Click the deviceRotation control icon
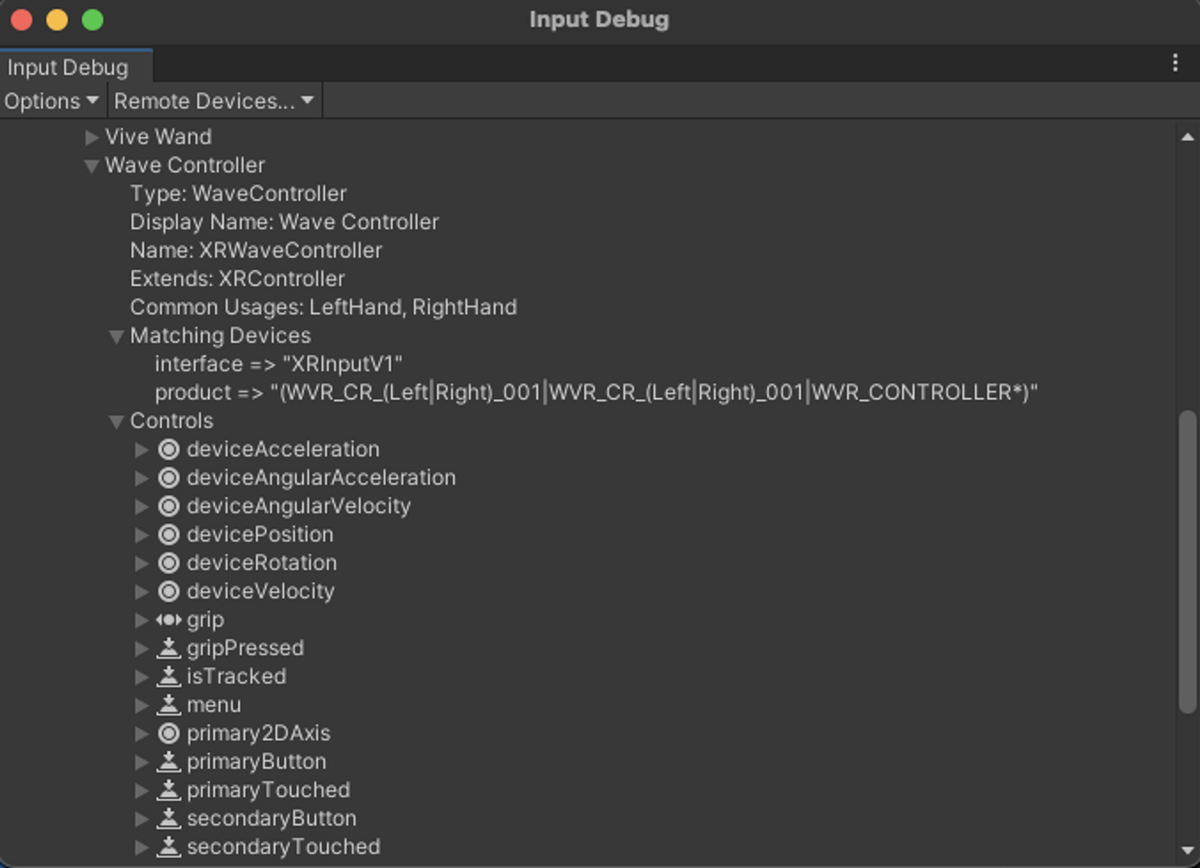Viewport: 1200px width, 868px height. (x=168, y=563)
